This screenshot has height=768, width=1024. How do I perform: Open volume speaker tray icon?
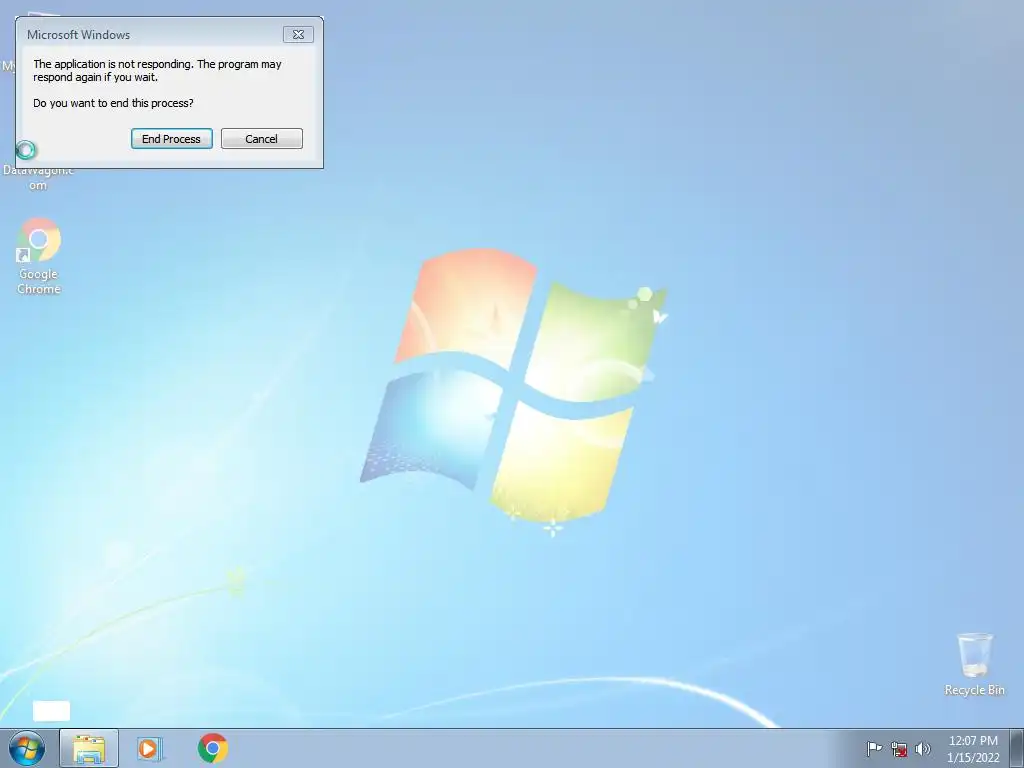(923, 749)
